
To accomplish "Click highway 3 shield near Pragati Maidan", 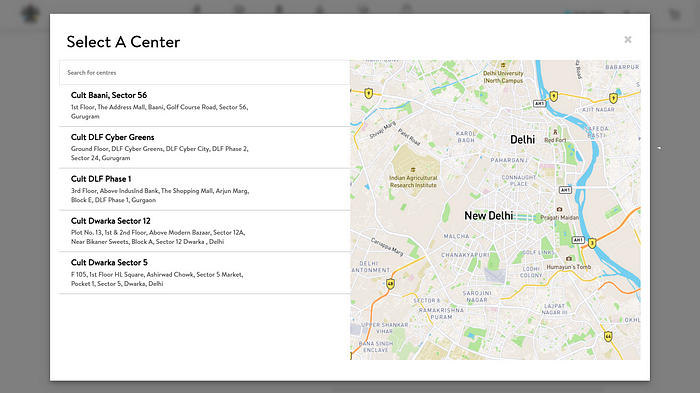I will (x=592, y=243).
